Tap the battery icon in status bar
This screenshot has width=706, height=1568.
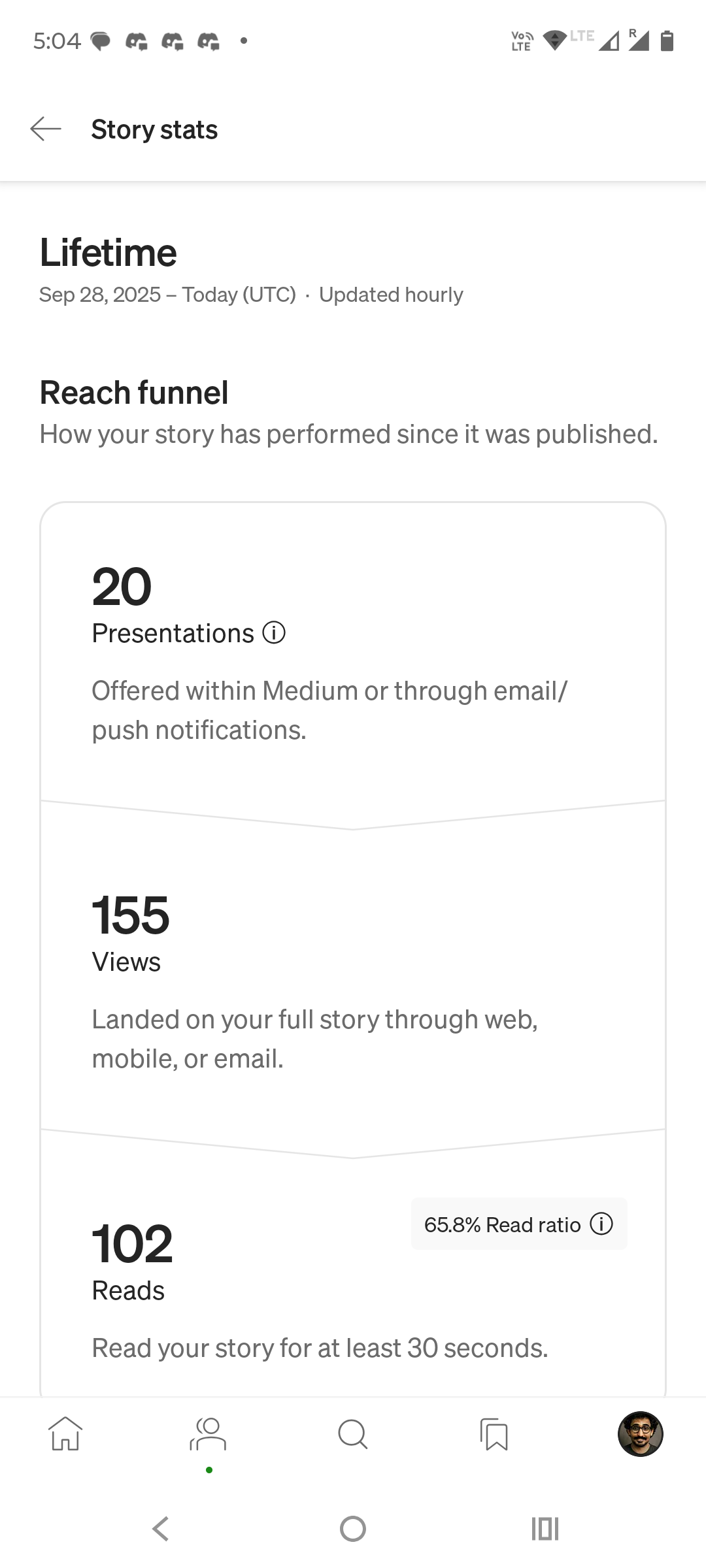click(667, 41)
